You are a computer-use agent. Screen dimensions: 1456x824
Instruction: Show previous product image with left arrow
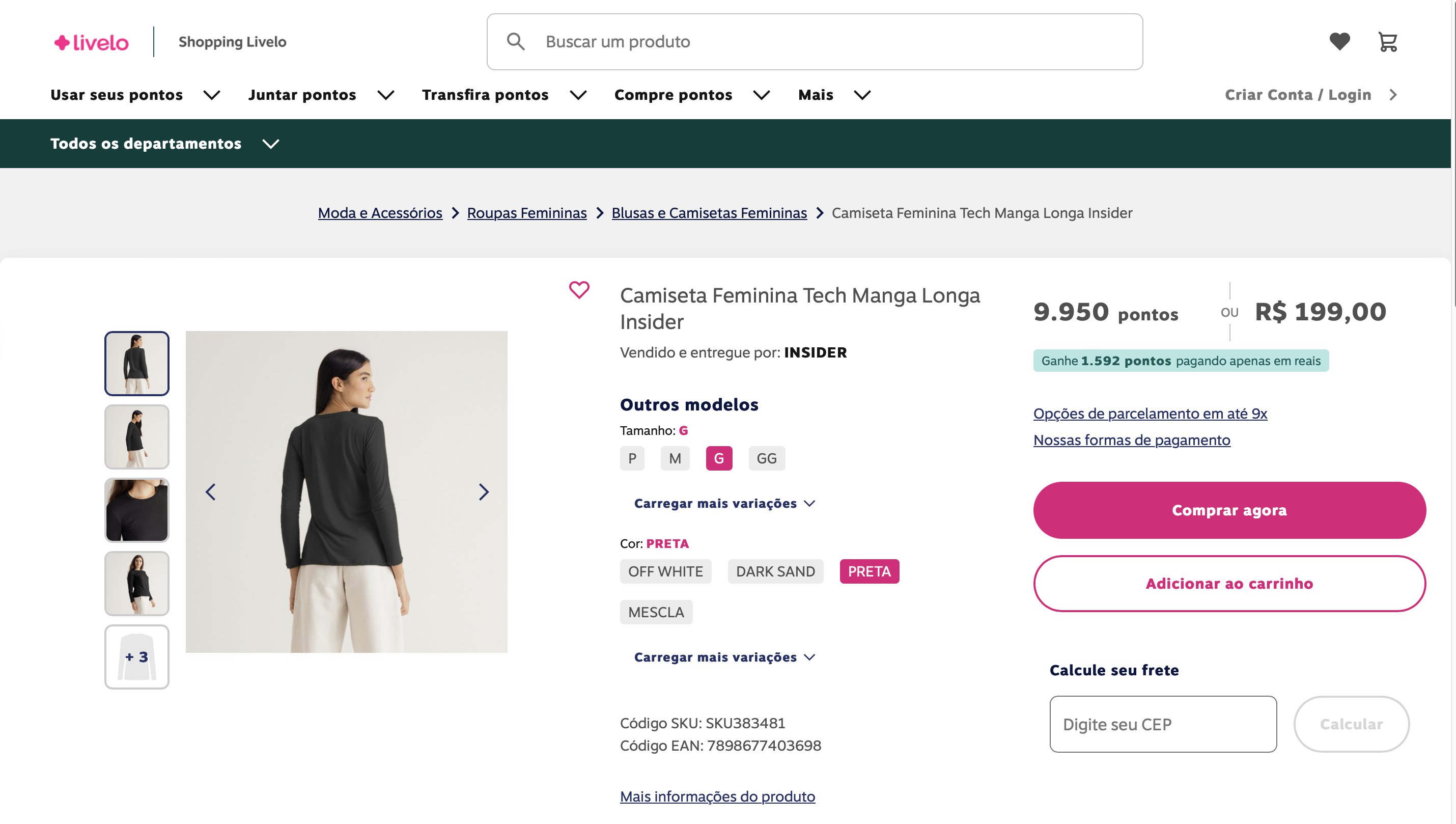tap(210, 492)
